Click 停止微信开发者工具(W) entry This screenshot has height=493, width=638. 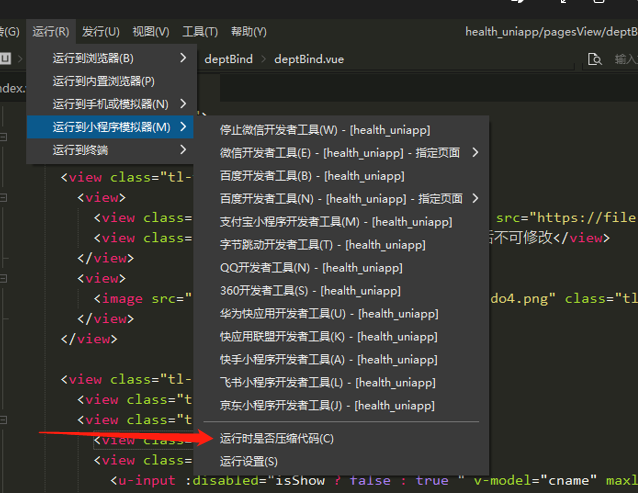[341, 130]
